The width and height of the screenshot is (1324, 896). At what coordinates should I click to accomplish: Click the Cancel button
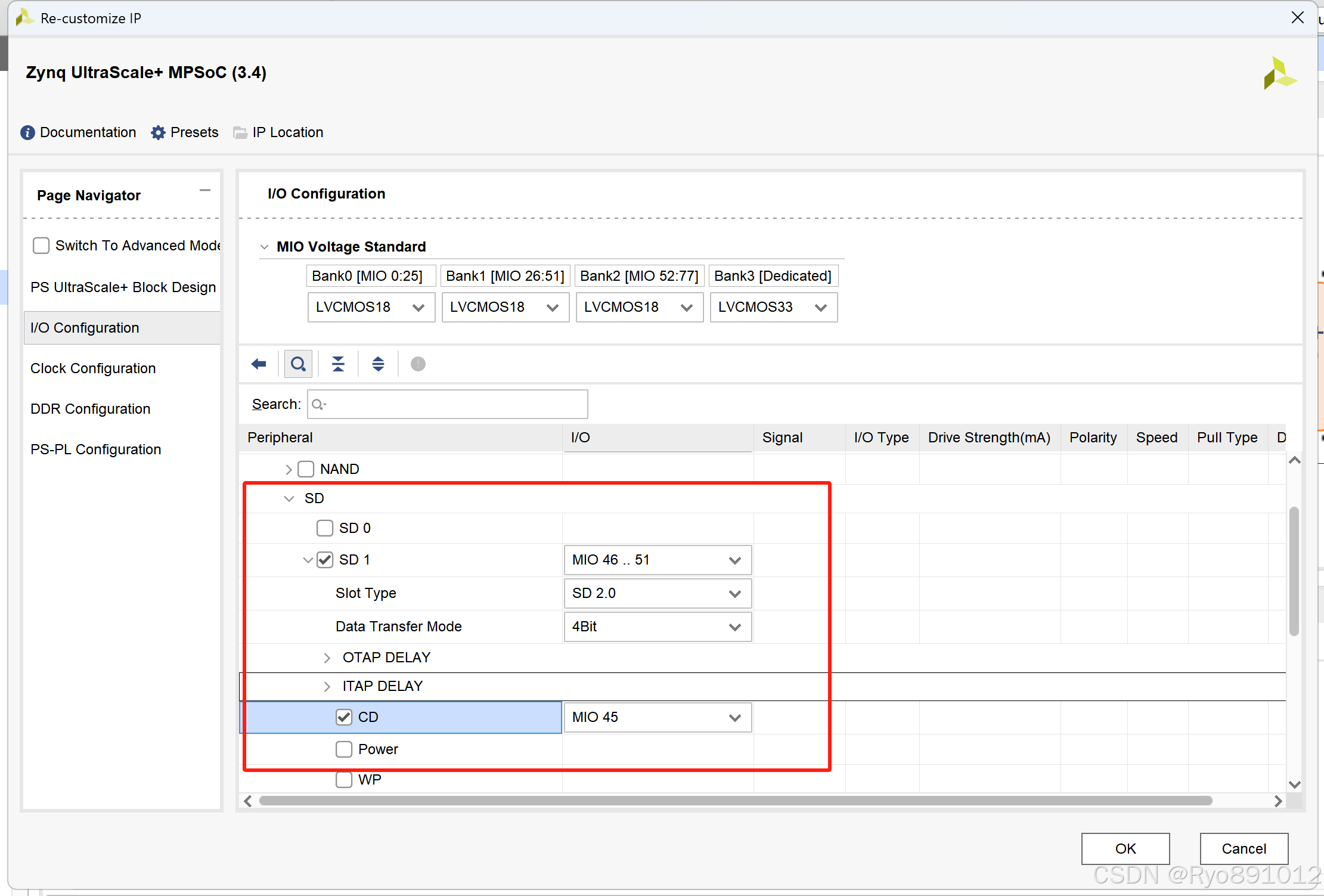(1244, 848)
